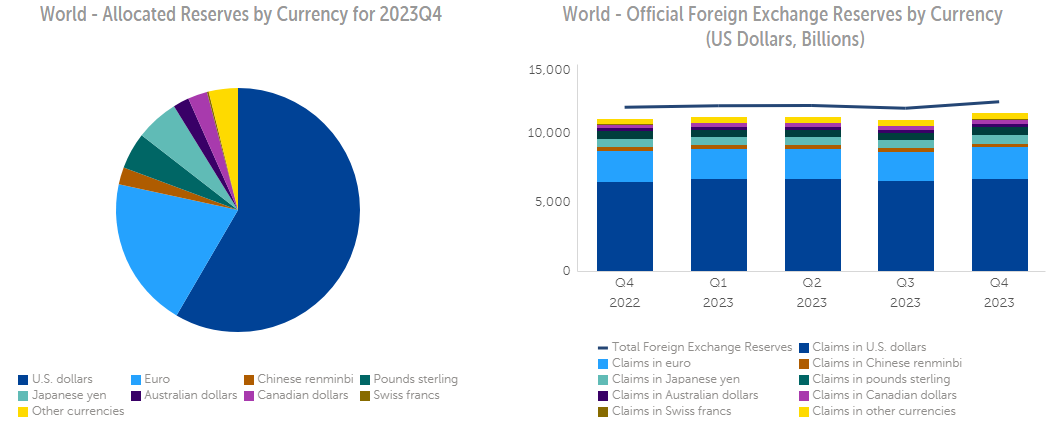Click the dark blue Q4 2023 bar segment

pyautogui.click(x=999, y=225)
